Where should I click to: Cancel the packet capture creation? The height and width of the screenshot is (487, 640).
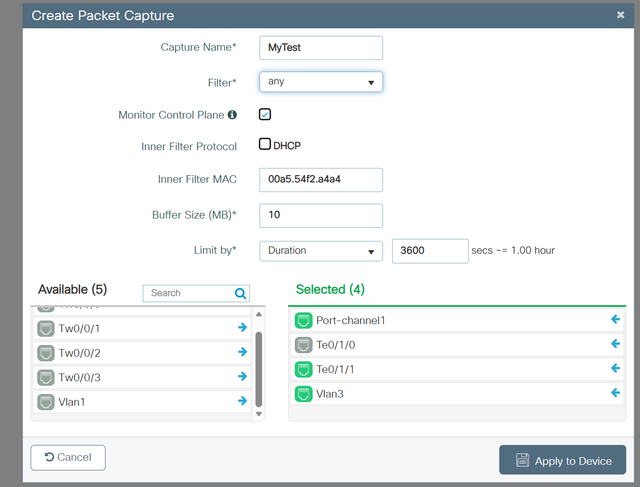click(68, 458)
